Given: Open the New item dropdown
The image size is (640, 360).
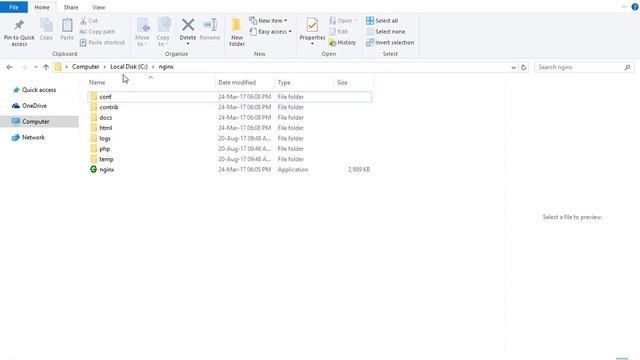Looking at the screenshot, I should [x=268, y=21].
